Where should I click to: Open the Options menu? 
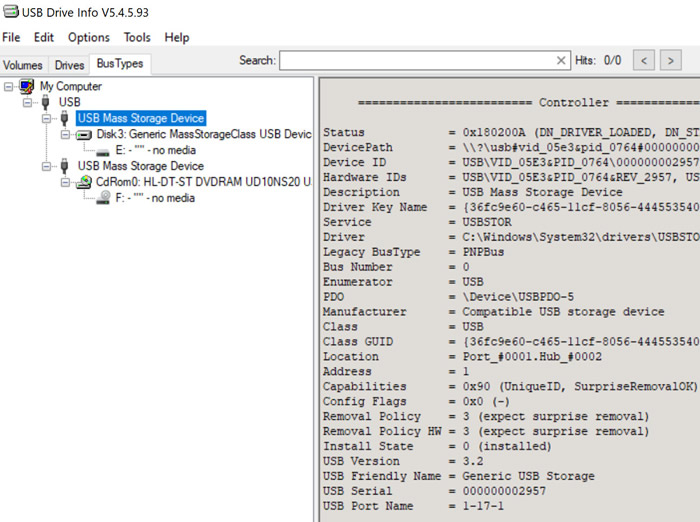(x=89, y=37)
